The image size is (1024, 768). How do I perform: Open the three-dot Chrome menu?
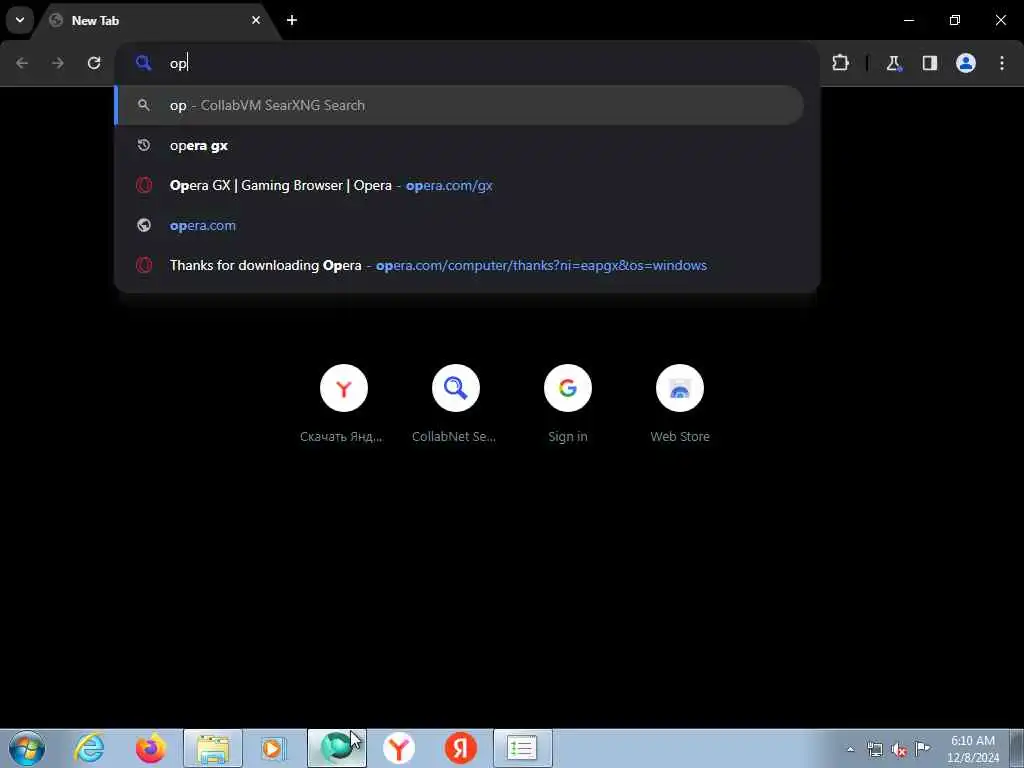click(1002, 63)
